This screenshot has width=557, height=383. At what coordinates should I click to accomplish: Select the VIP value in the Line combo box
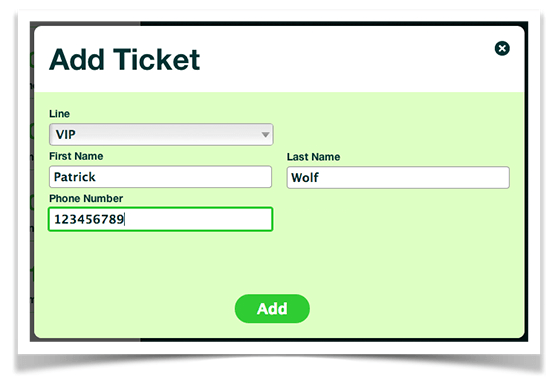pyautogui.click(x=66, y=134)
